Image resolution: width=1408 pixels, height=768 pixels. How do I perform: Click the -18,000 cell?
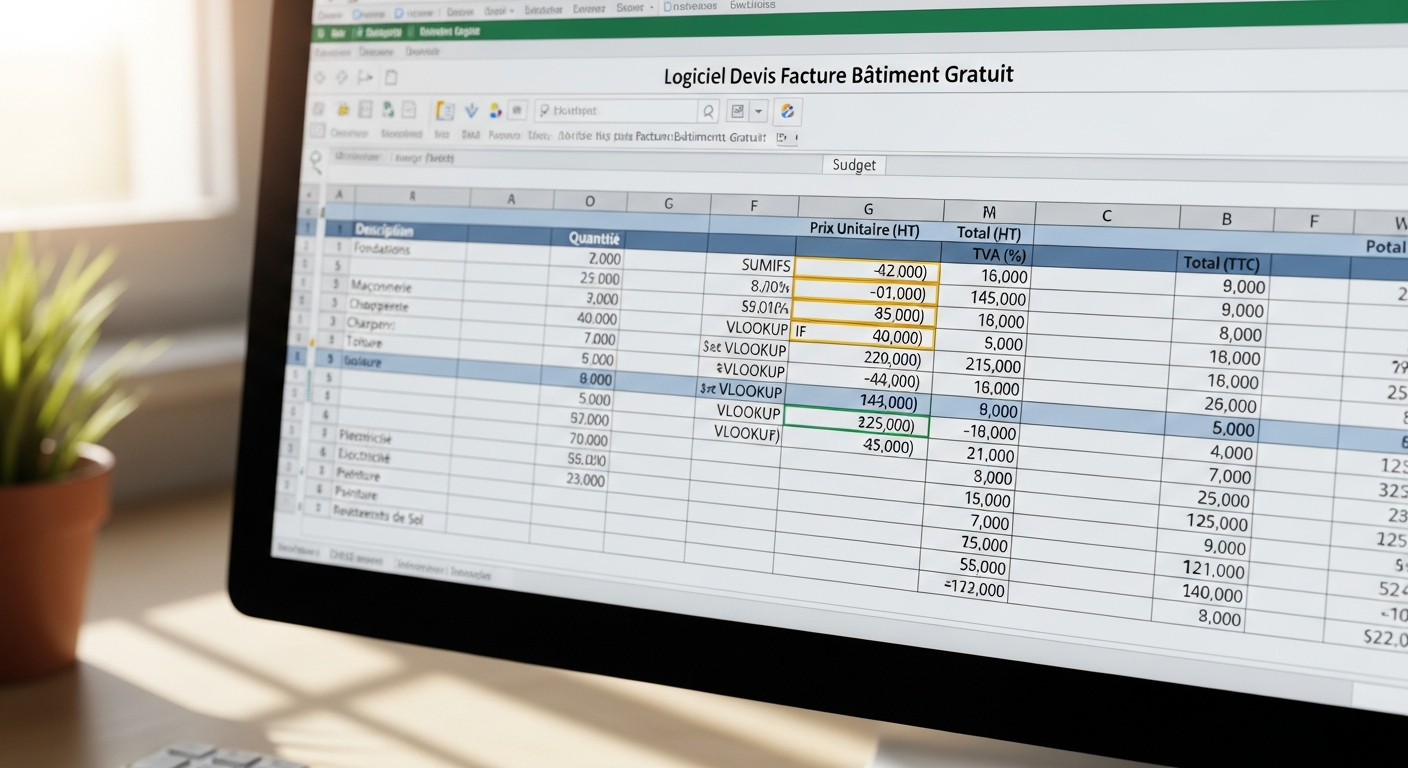point(989,433)
